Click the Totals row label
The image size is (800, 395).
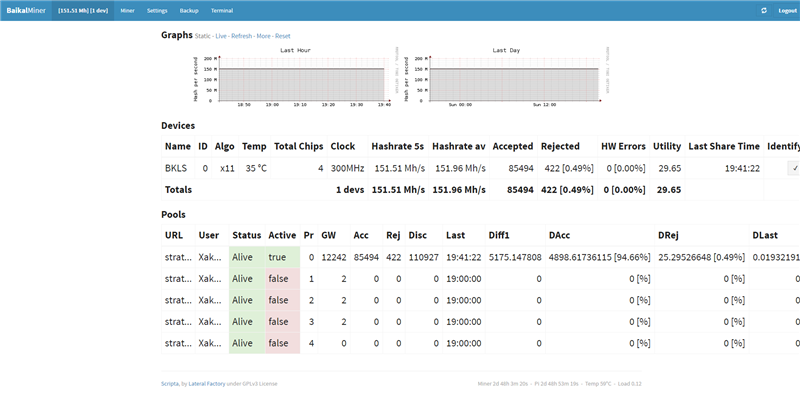pos(178,190)
